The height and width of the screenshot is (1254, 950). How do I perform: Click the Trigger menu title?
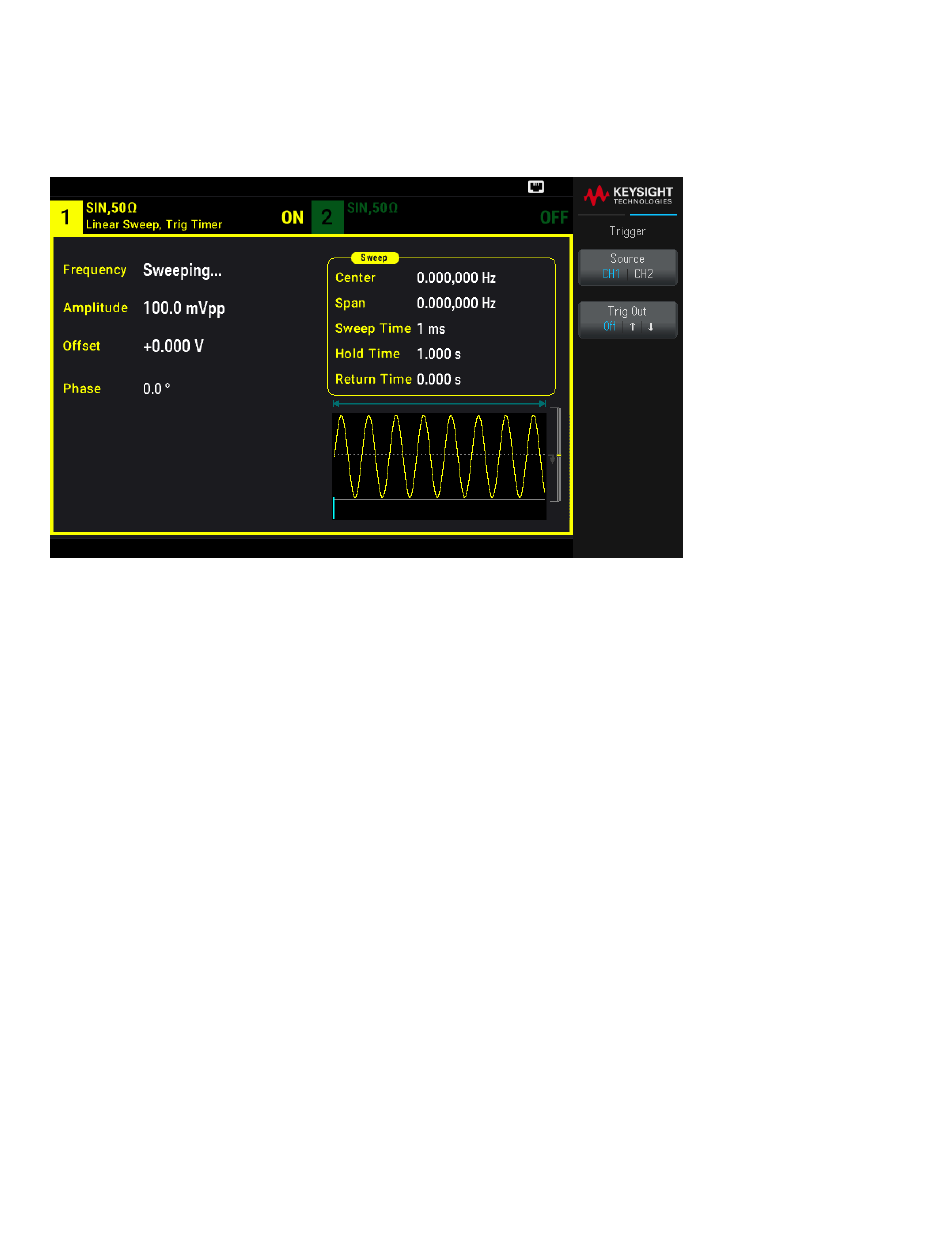(x=628, y=231)
